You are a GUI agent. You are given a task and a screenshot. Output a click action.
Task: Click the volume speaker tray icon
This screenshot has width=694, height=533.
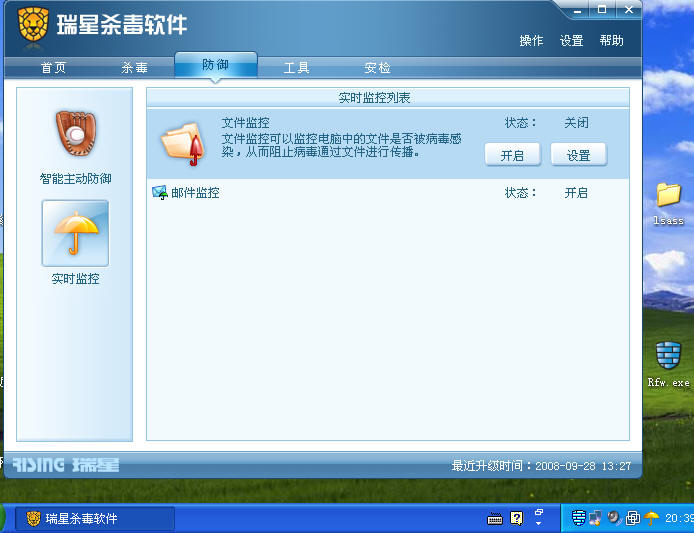[613, 518]
